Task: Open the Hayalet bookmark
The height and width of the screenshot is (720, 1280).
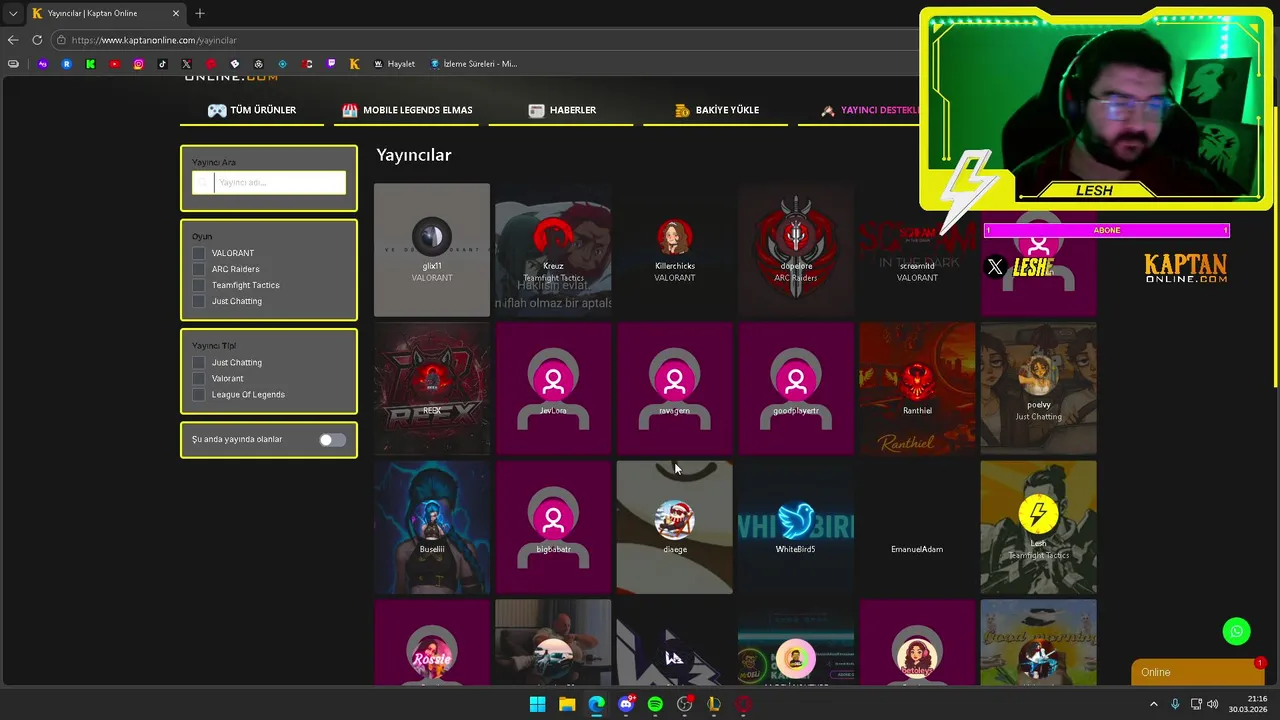Action: (x=394, y=64)
